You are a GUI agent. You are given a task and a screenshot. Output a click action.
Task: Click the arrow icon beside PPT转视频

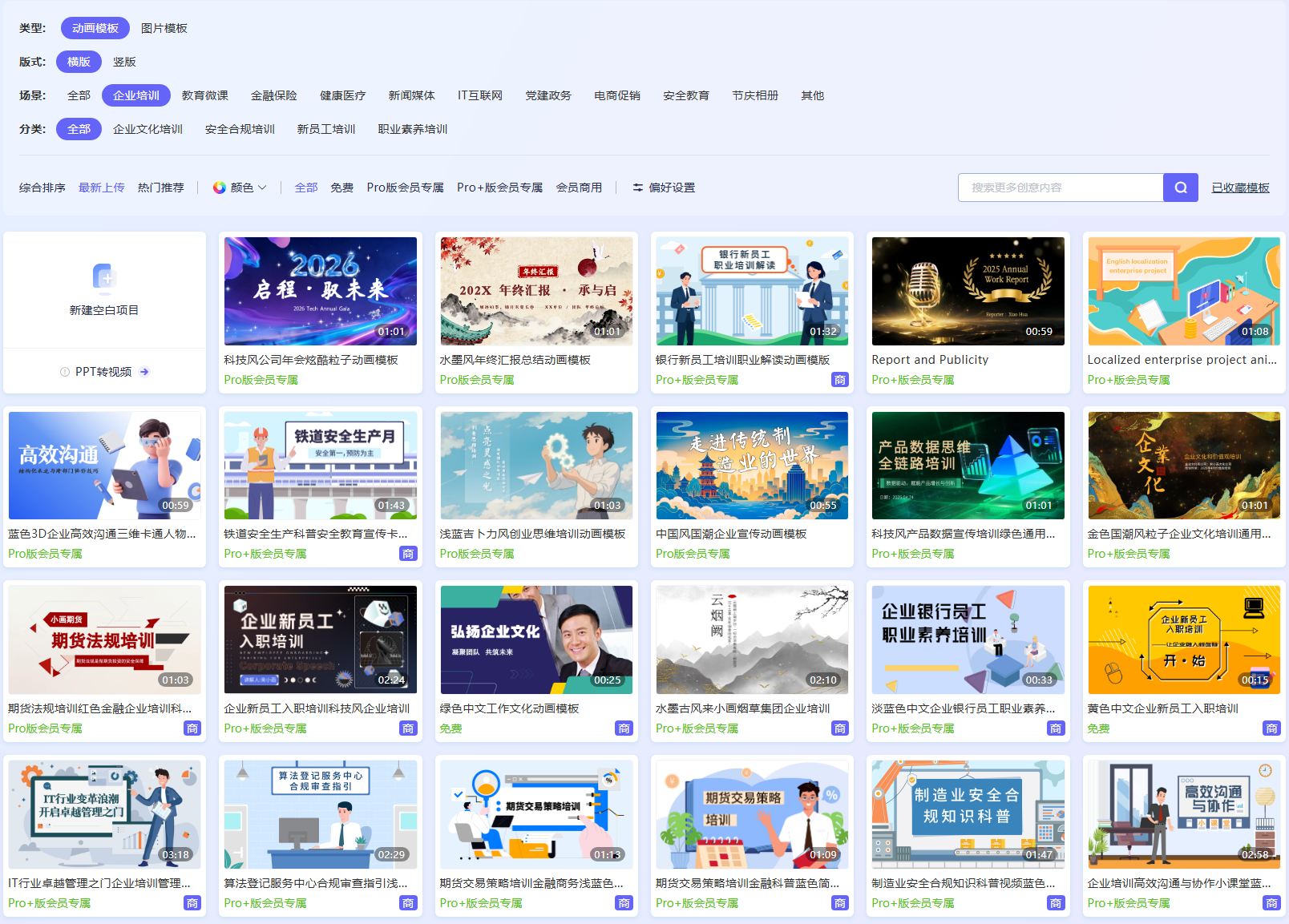click(x=144, y=372)
